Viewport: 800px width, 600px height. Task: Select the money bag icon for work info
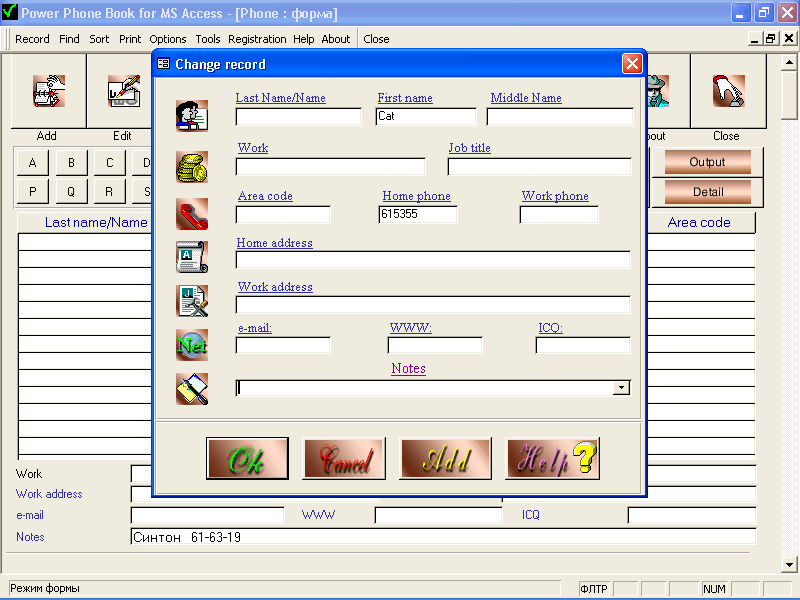(191, 165)
